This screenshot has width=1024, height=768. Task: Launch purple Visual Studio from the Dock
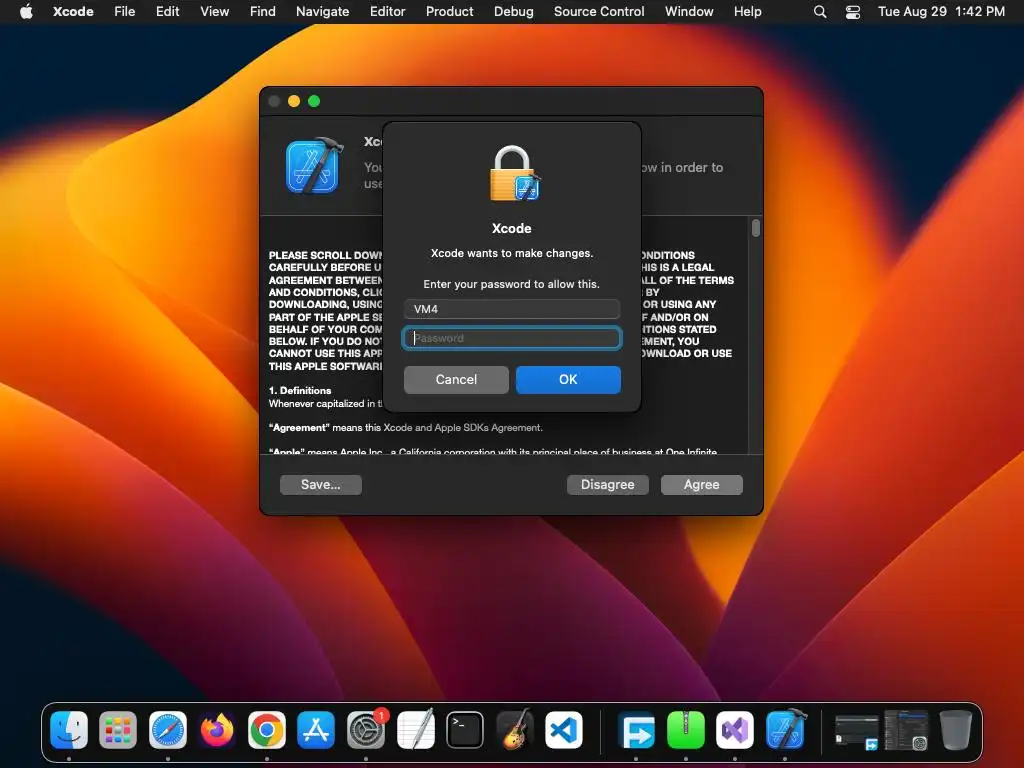[x=735, y=729]
